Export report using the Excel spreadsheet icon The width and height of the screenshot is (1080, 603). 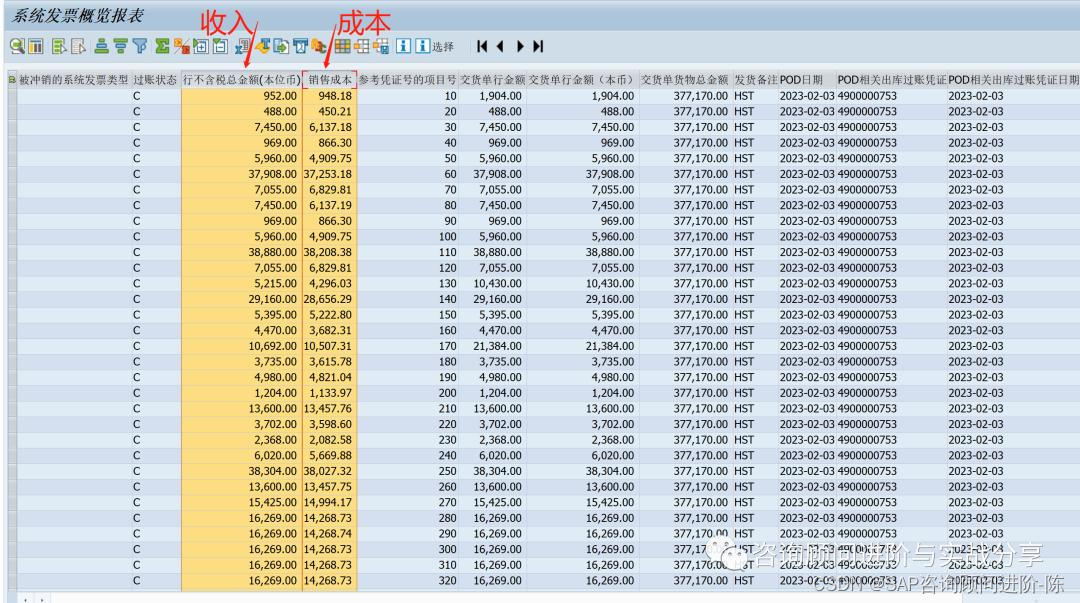click(241, 45)
